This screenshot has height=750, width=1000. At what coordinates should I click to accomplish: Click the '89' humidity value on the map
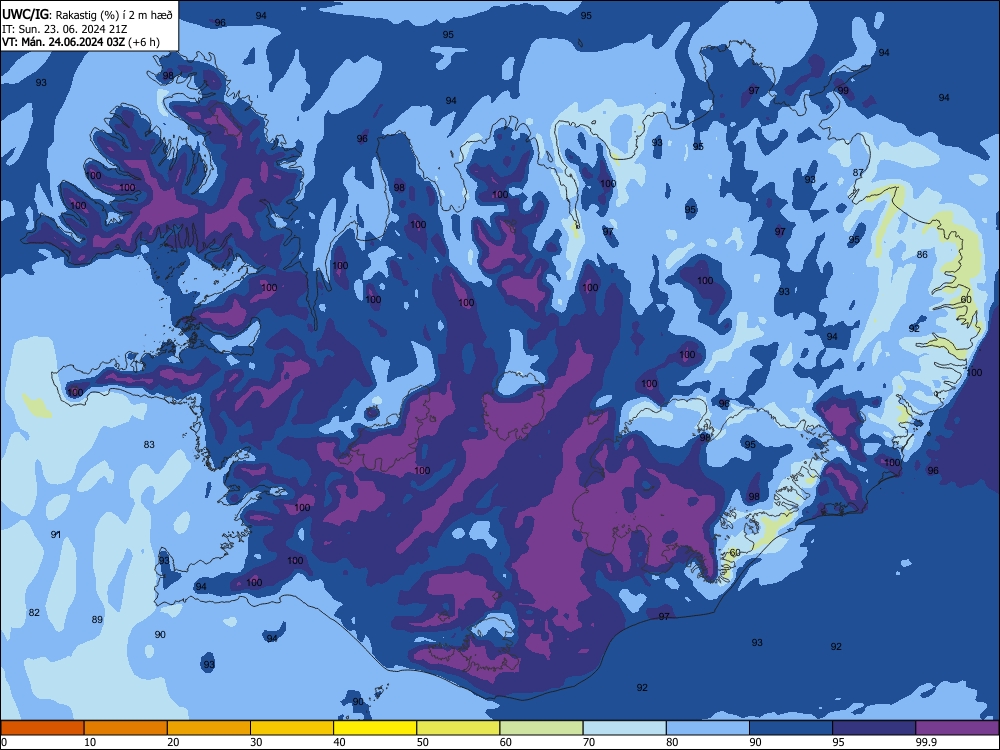point(97,619)
